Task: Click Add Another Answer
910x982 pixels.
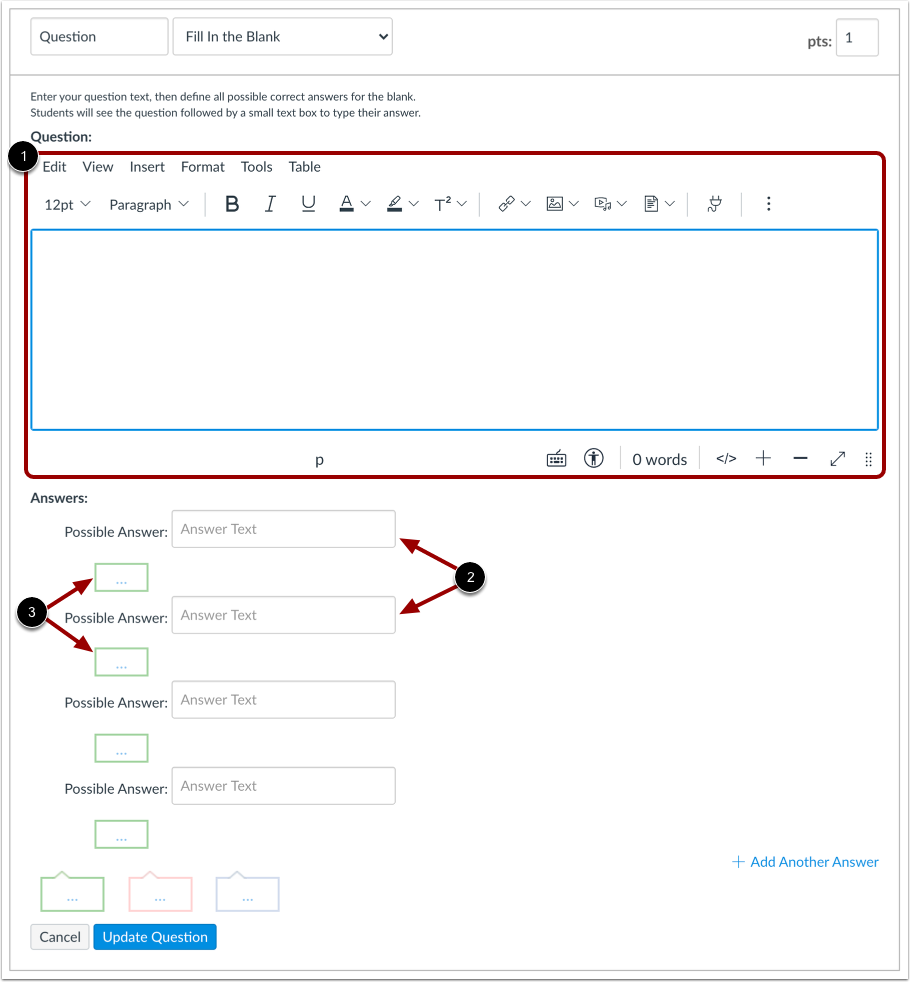Action: [804, 861]
